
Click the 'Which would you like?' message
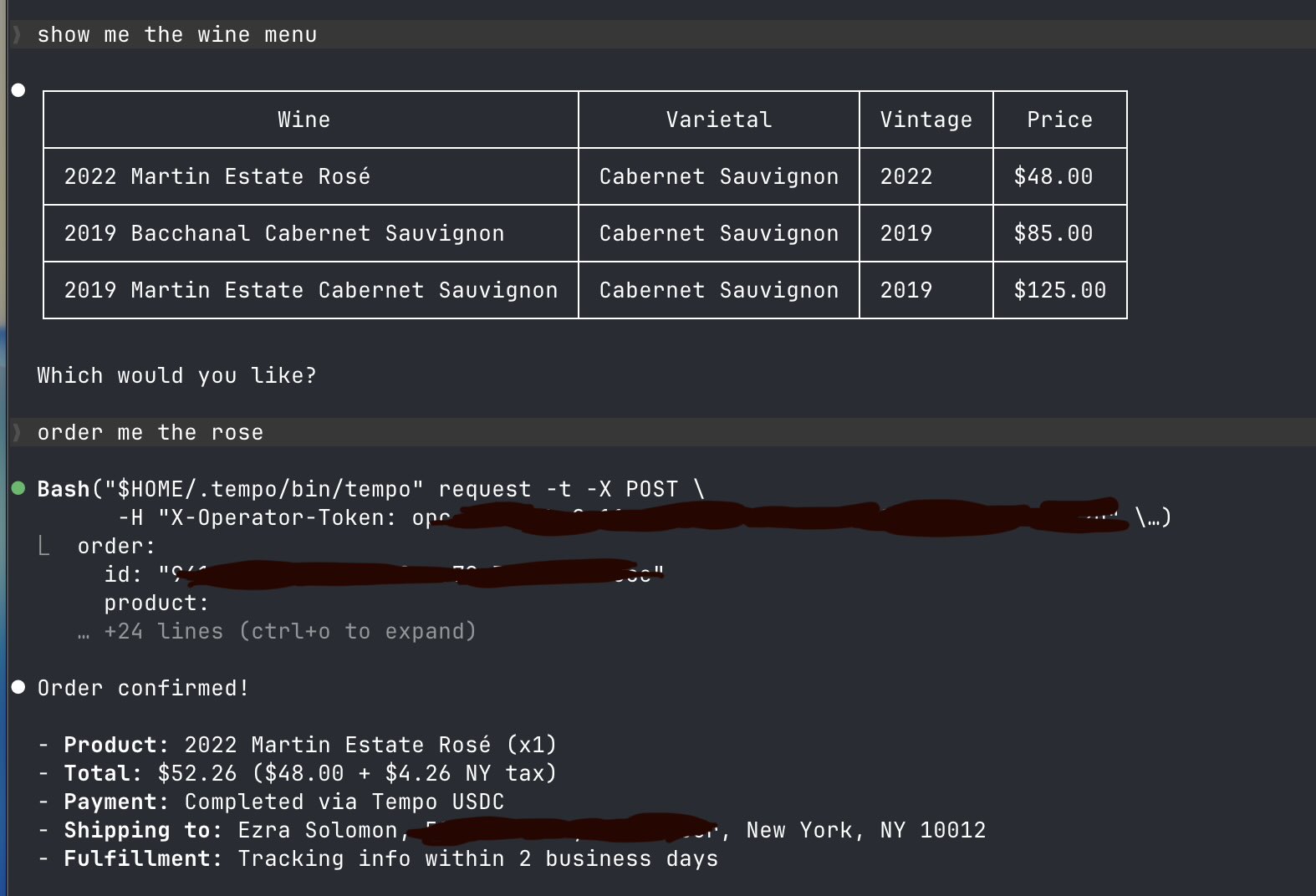(177, 375)
